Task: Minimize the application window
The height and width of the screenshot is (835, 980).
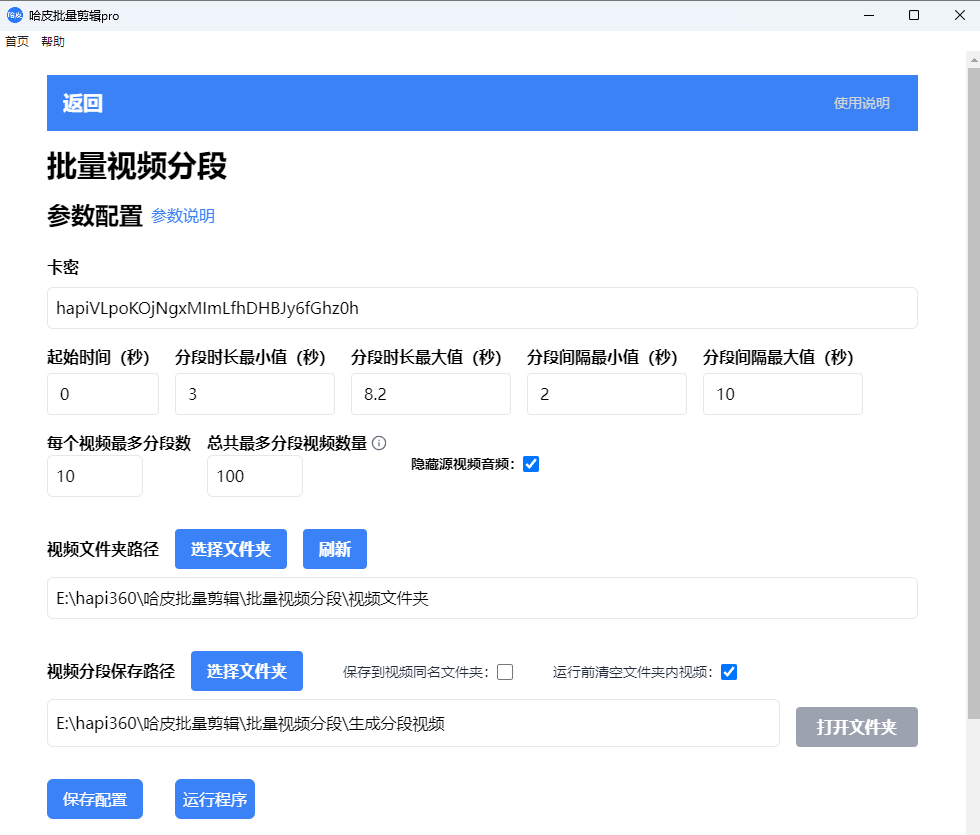Action: pos(869,15)
